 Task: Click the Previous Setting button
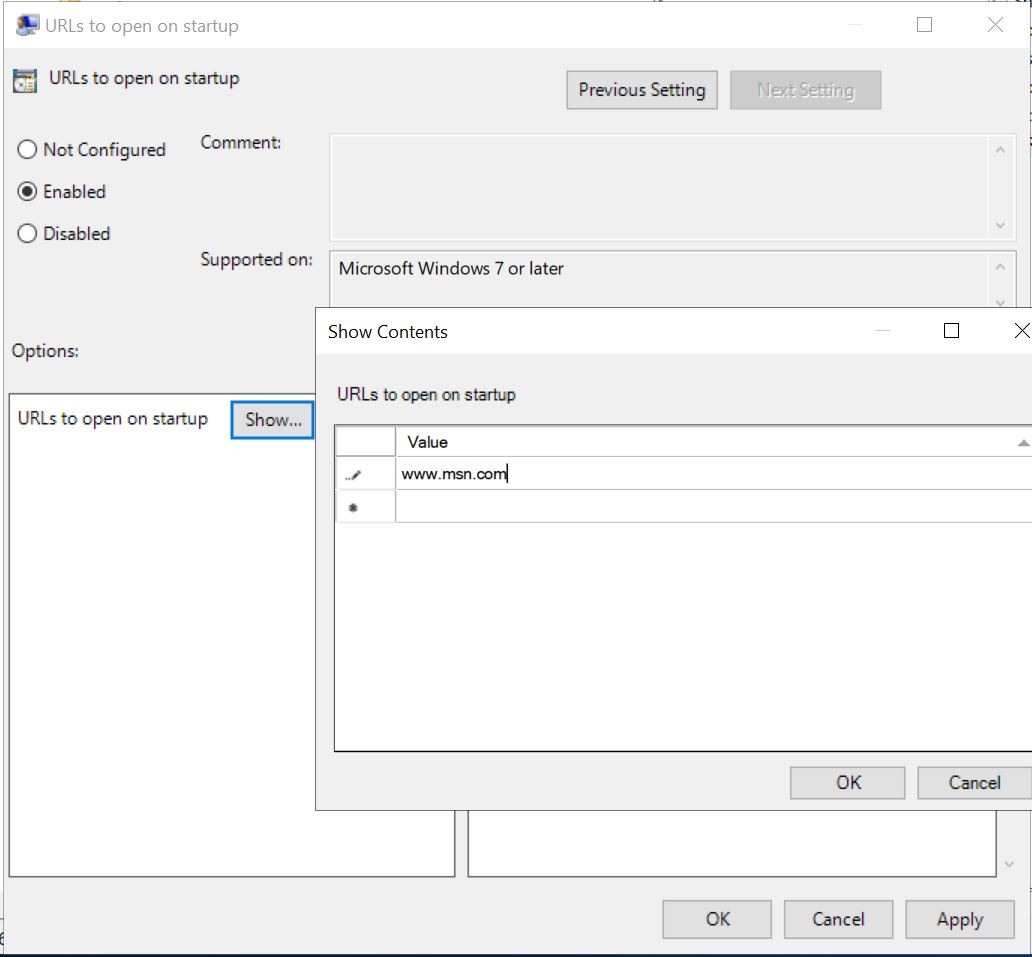[x=641, y=90]
